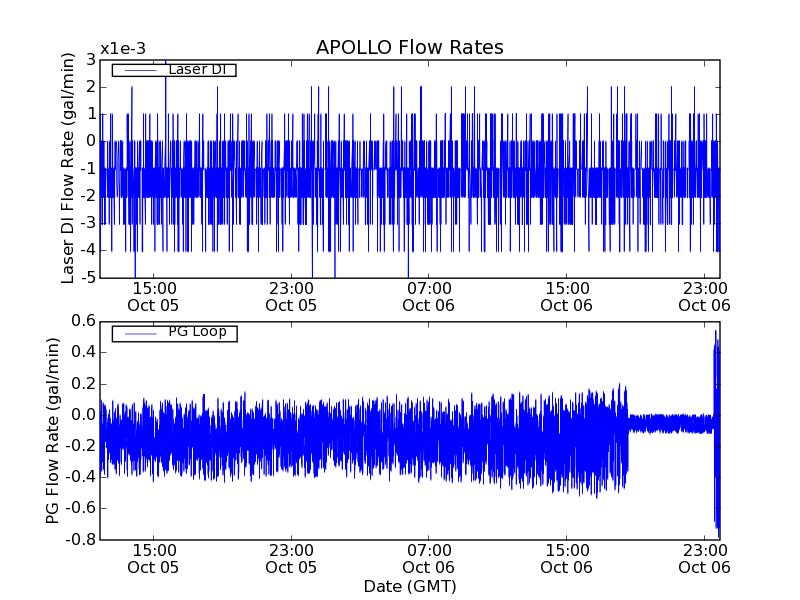Click the PG Flow Rate y-axis label

pyautogui.click(x=52, y=430)
